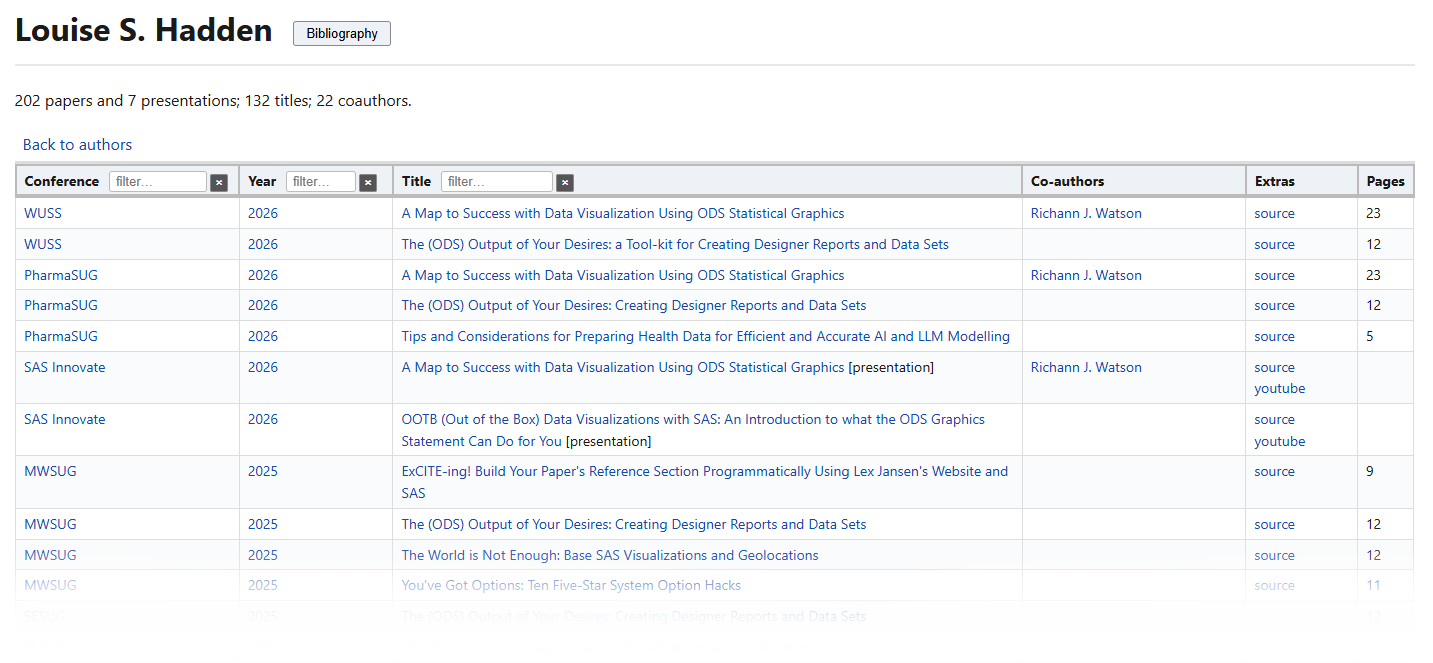Sort by the Pages column header
Image resolution: width=1433 pixels, height=663 pixels.
click(1386, 181)
